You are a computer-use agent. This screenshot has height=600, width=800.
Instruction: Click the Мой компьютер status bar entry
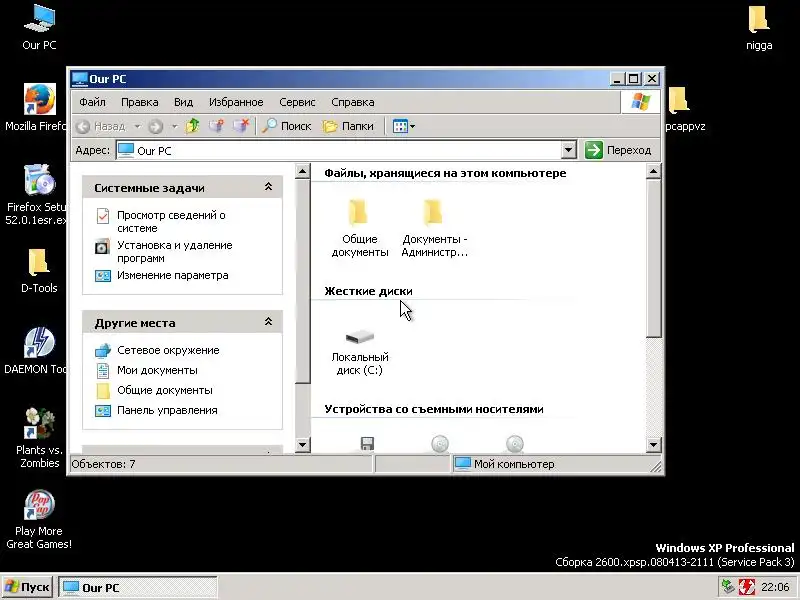[x=504, y=464]
